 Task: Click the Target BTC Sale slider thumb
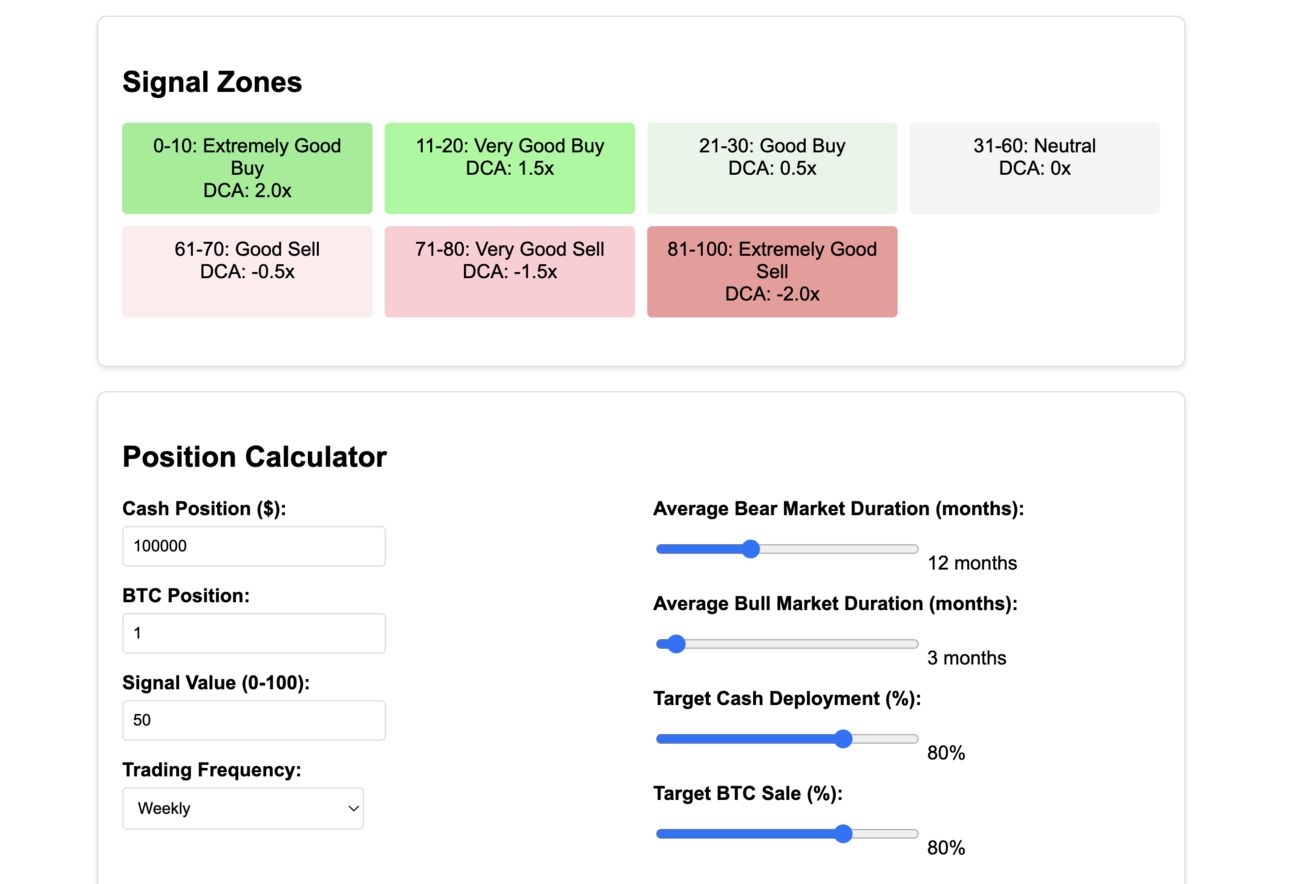(843, 834)
